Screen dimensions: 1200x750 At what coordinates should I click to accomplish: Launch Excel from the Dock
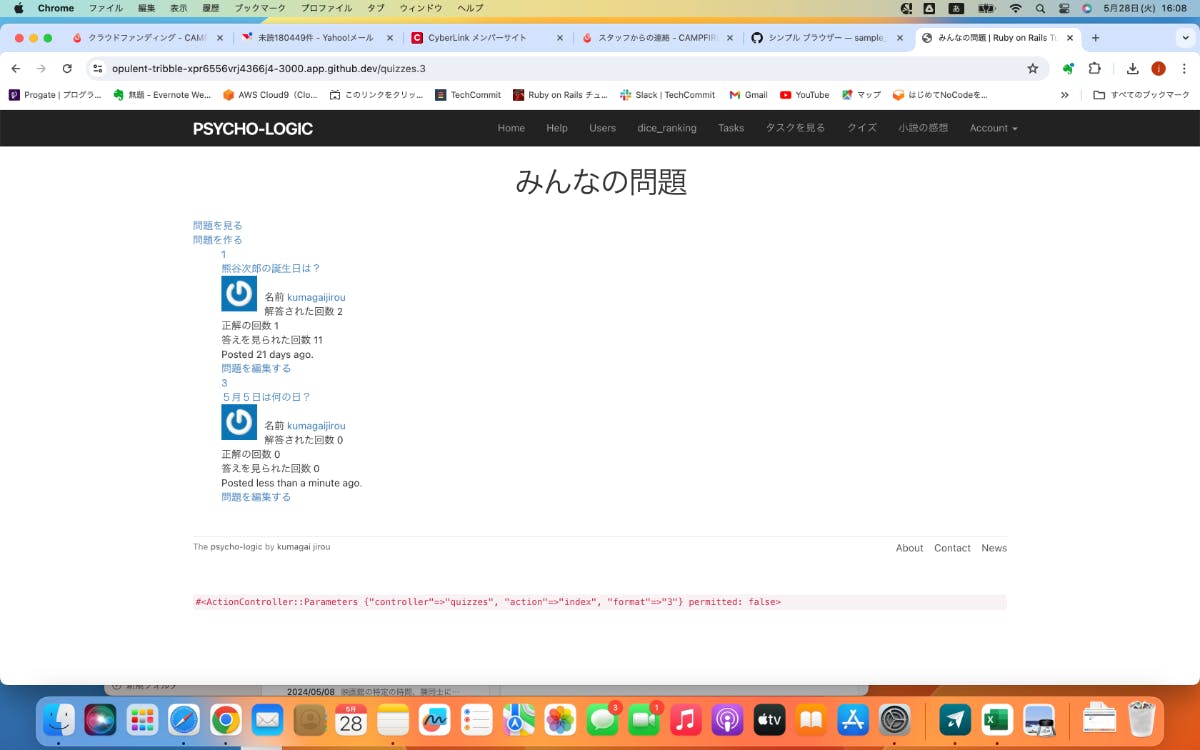(x=996, y=720)
